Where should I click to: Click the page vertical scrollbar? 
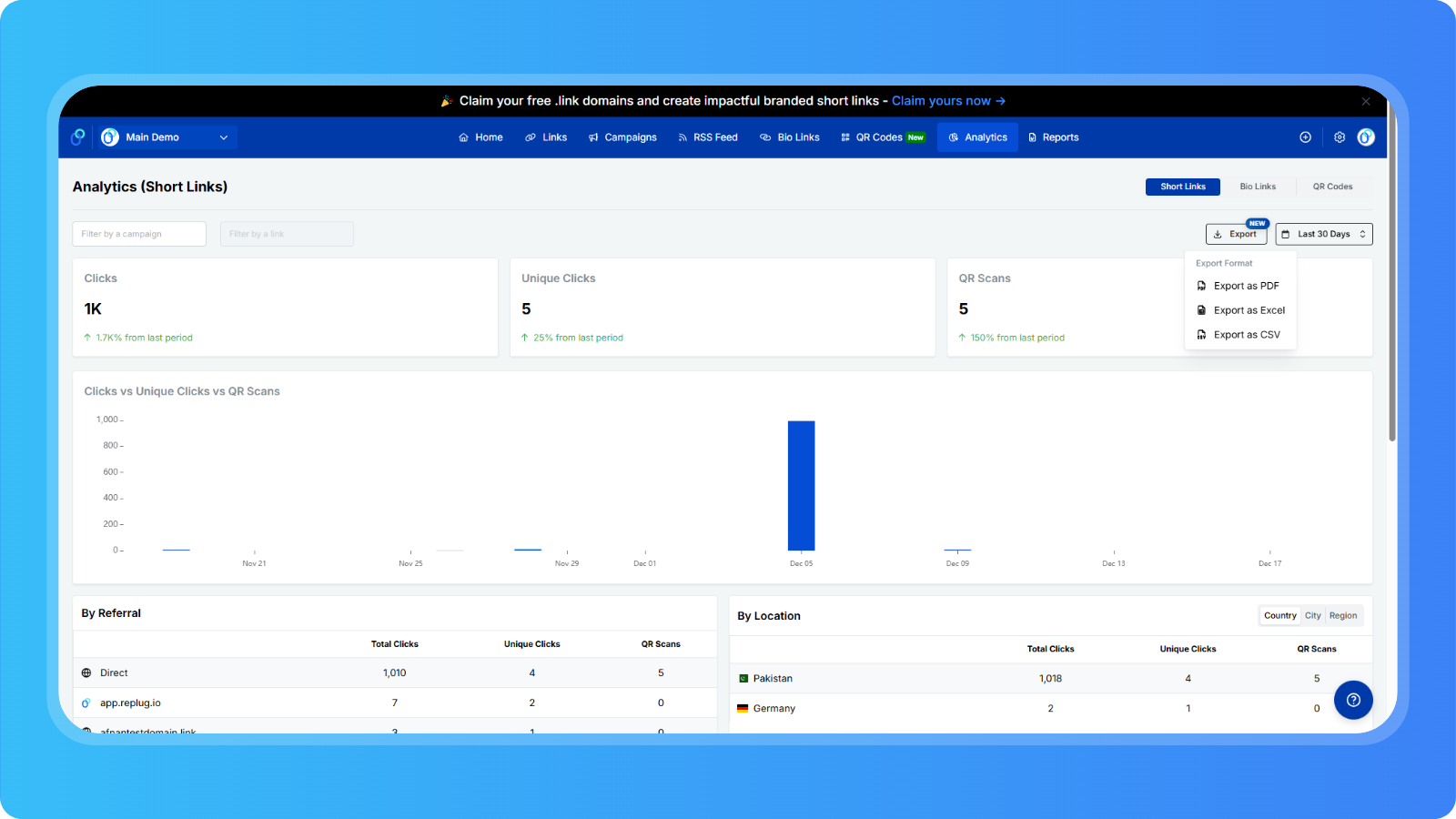[1392, 300]
